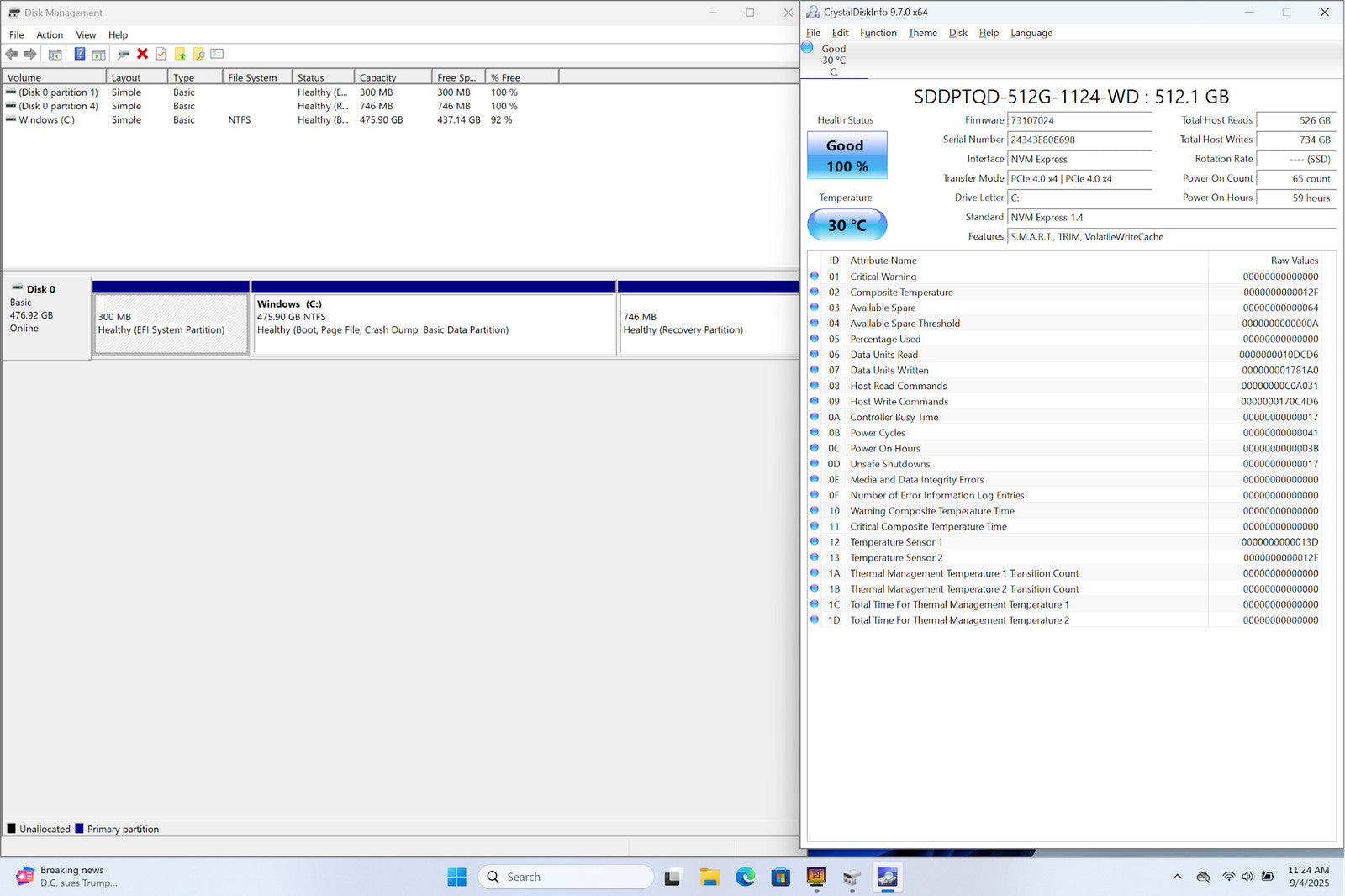Sort by the Capacity column header
The height and width of the screenshot is (896, 1345).
[393, 77]
